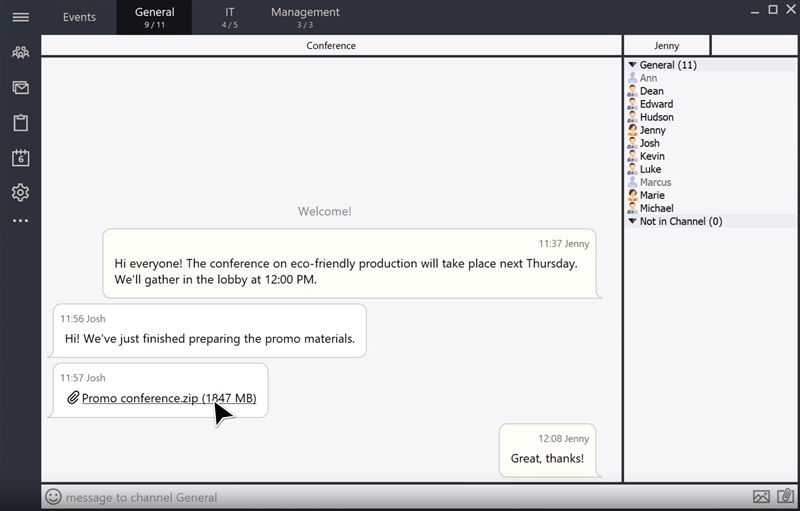Open the messages envelope icon in sidebar
The width and height of the screenshot is (800, 511).
point(20,88)
